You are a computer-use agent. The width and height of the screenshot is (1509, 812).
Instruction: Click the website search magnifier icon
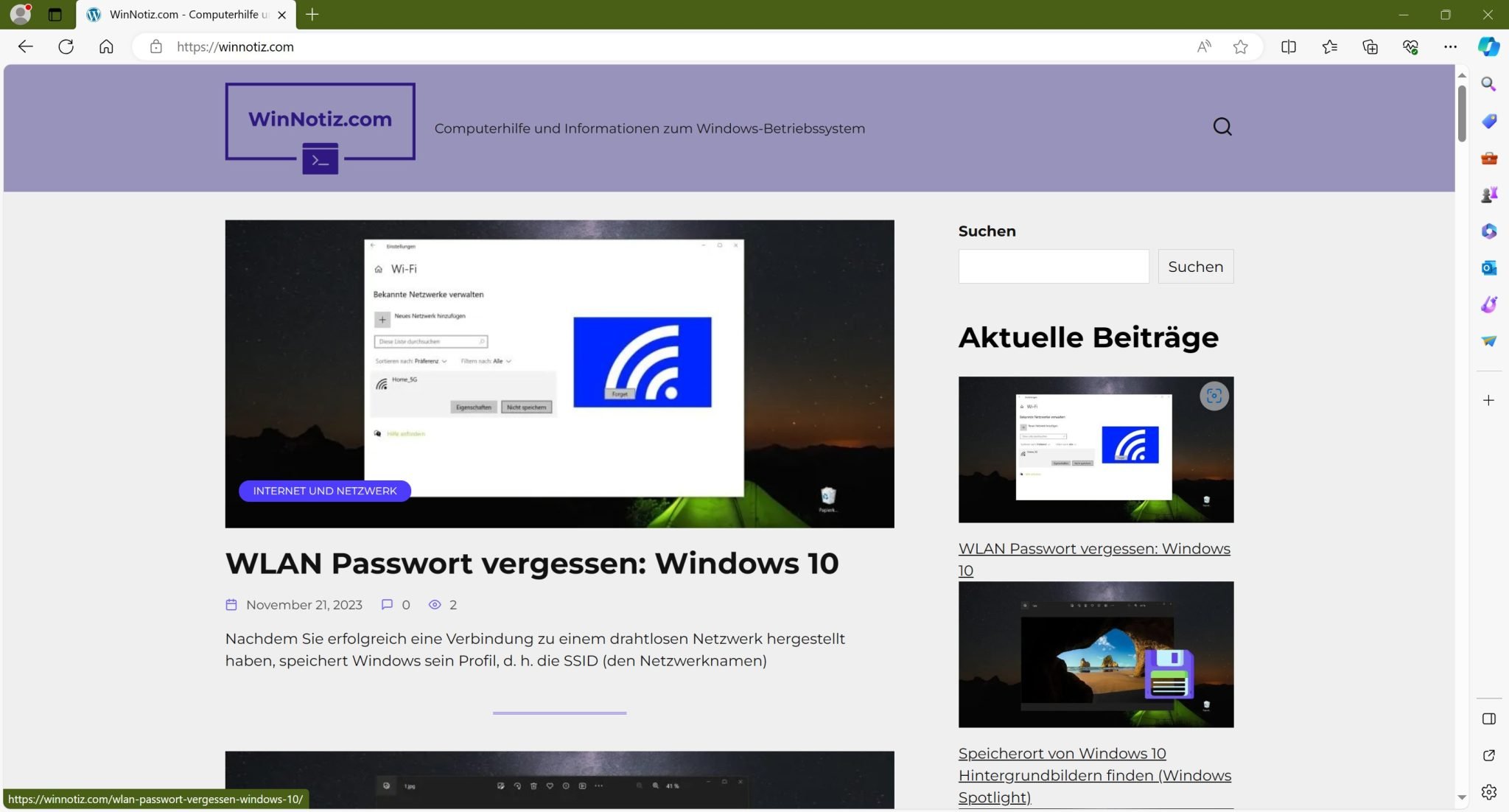1222,127
